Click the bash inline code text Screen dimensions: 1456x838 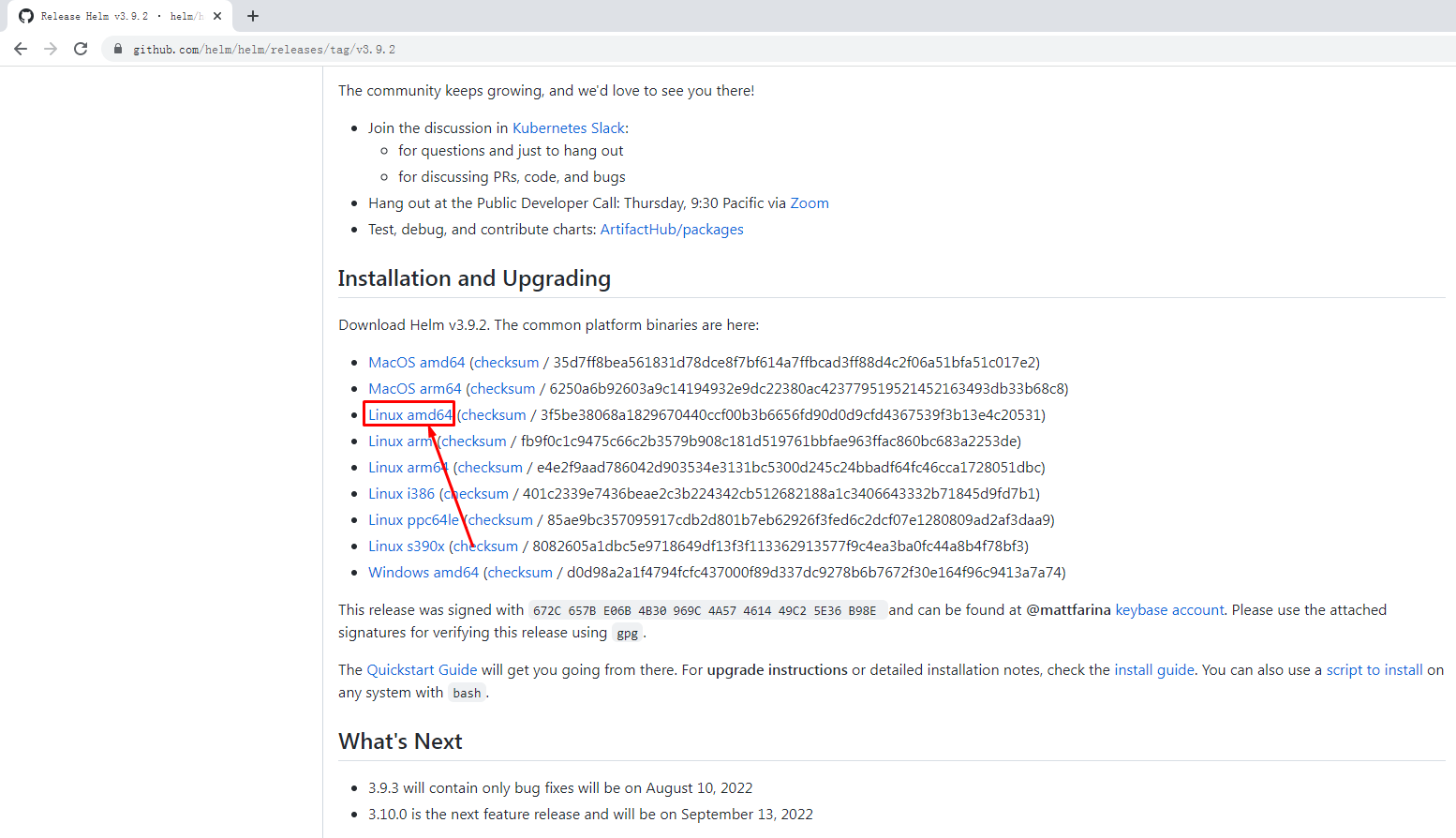click(x=467, y=694)
